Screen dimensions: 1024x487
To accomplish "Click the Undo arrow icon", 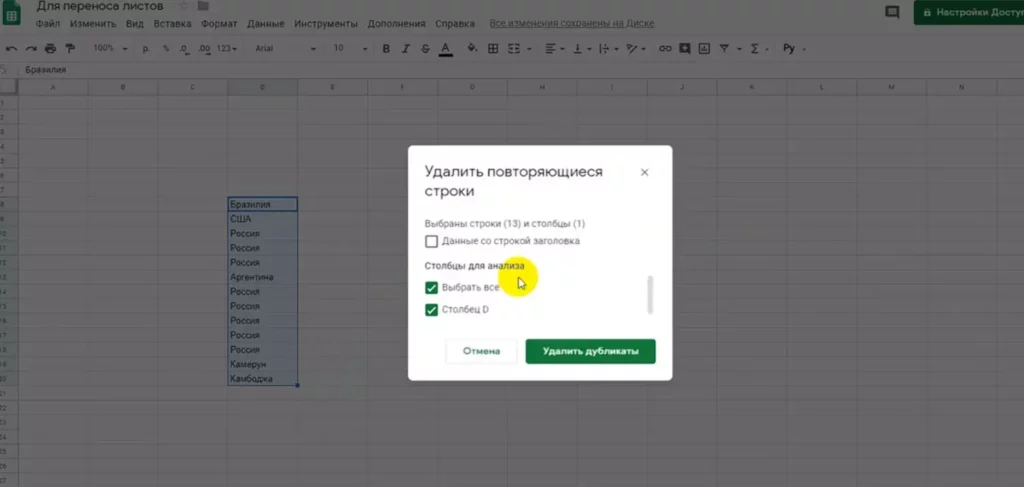I will click(12, 49).
